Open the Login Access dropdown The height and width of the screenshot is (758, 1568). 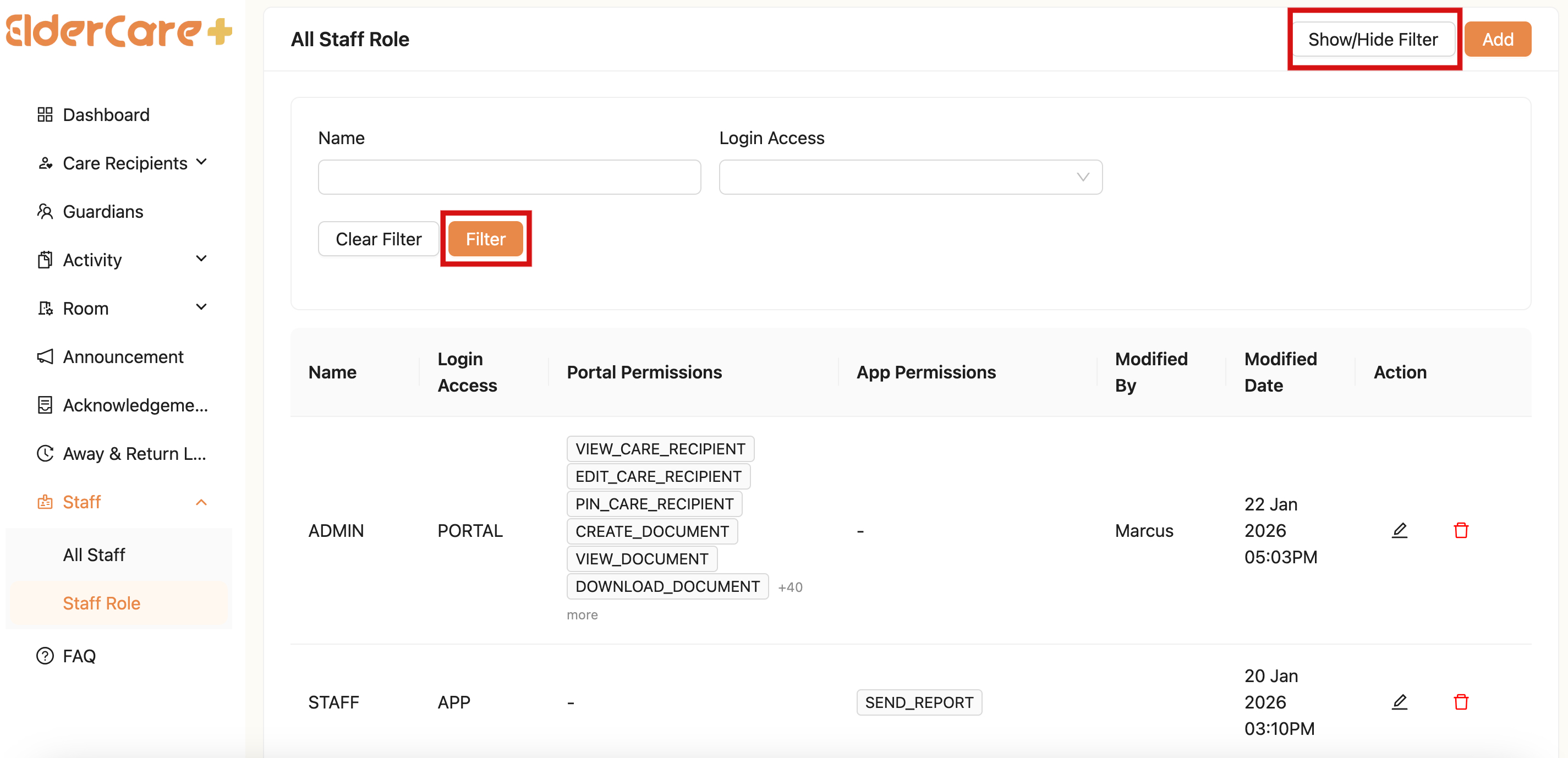click(910, 177)
